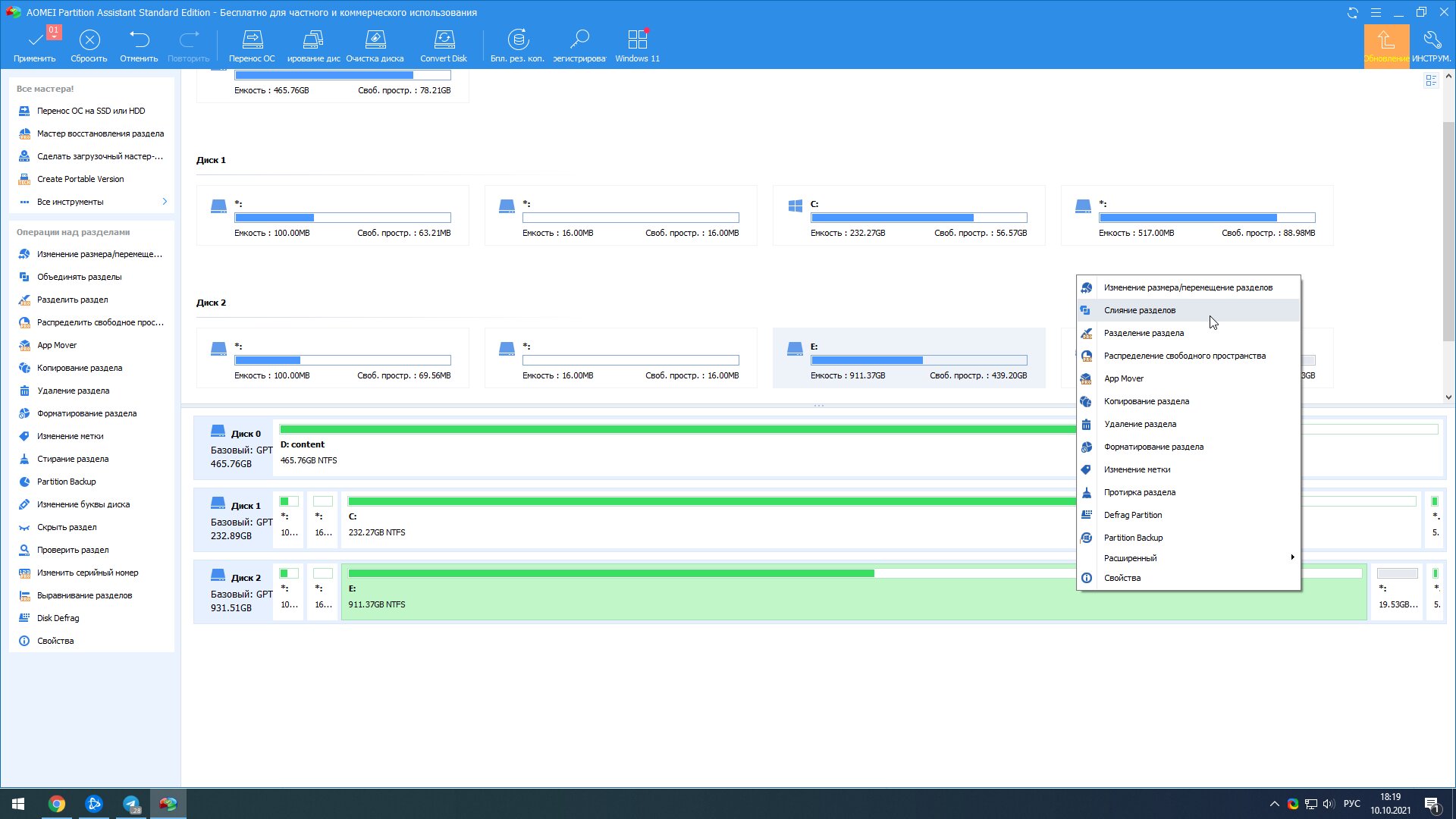Open Telegram from the Windows taskbar
The height and width of the screenshot is (819, 1456).
pyautogui.click(x=131, y=804)
